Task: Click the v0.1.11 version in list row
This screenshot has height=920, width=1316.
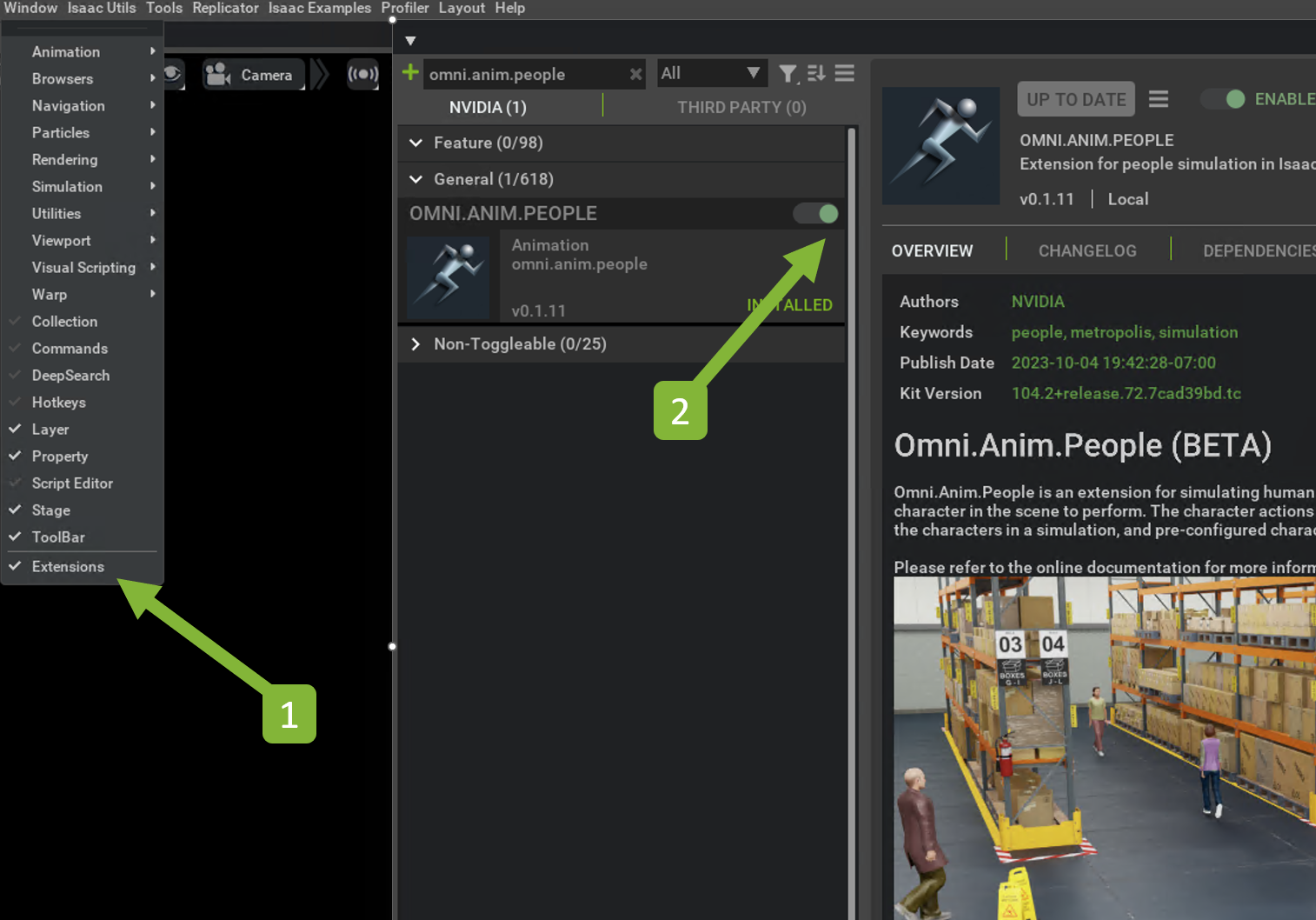Action: click(x=538, y=311)
